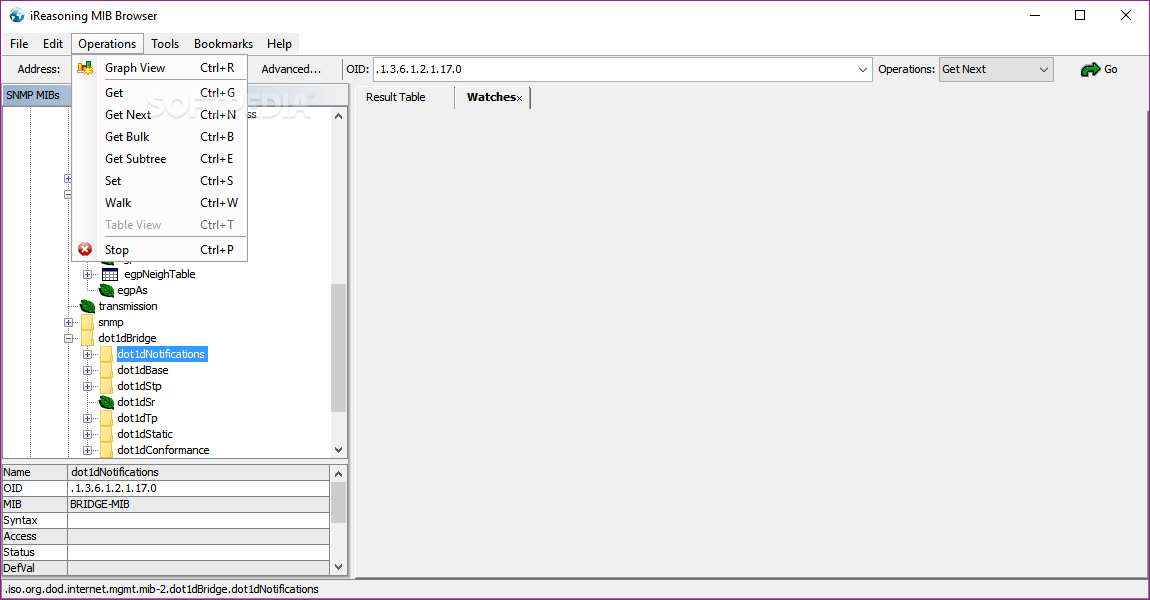Image resolution: width=1150 pixels, height=600 pixels.
Task: Click details table scrollbar up arrow
Action: tap(338, 474)
